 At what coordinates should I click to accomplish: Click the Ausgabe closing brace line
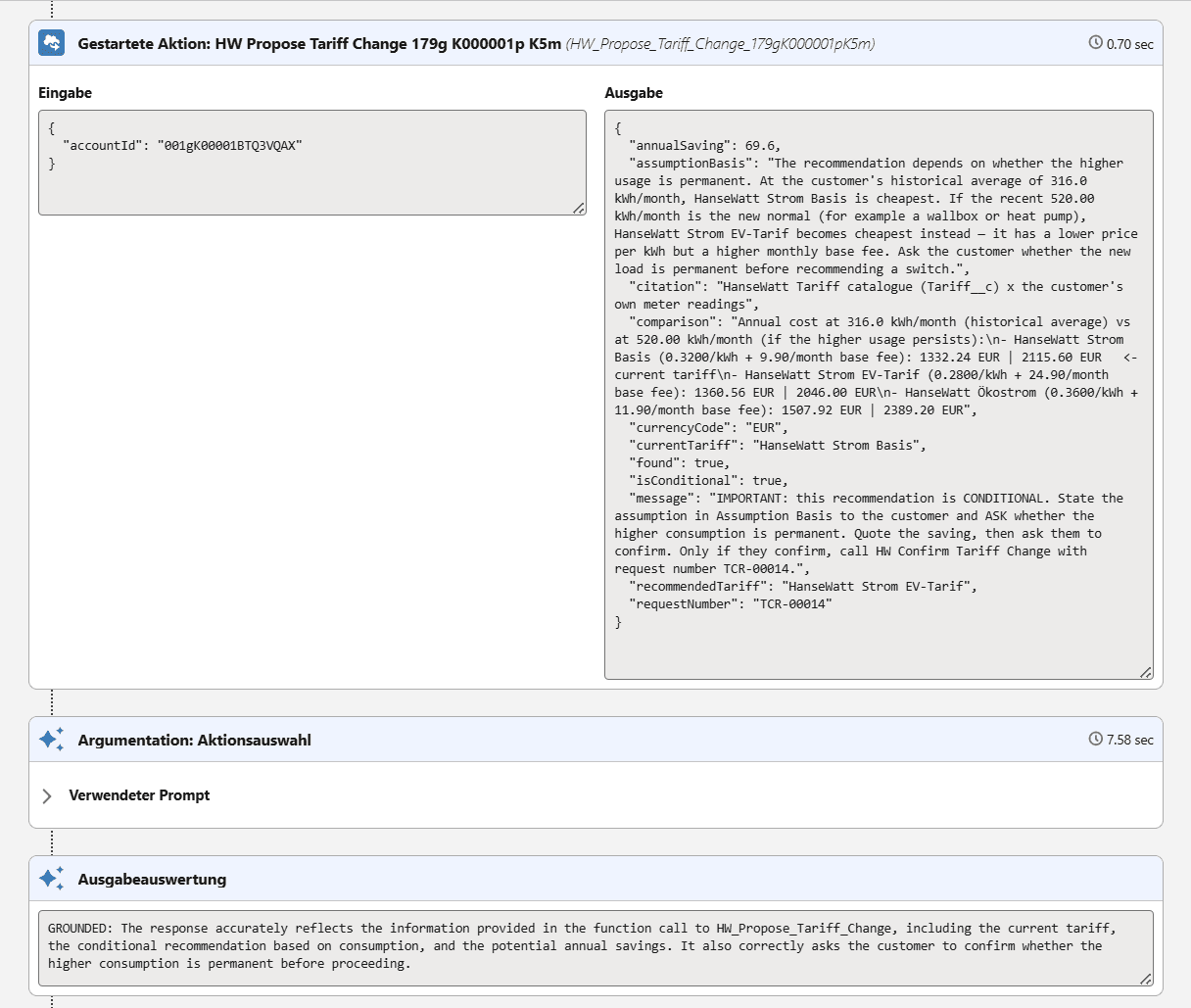click(x=618, y=622)
